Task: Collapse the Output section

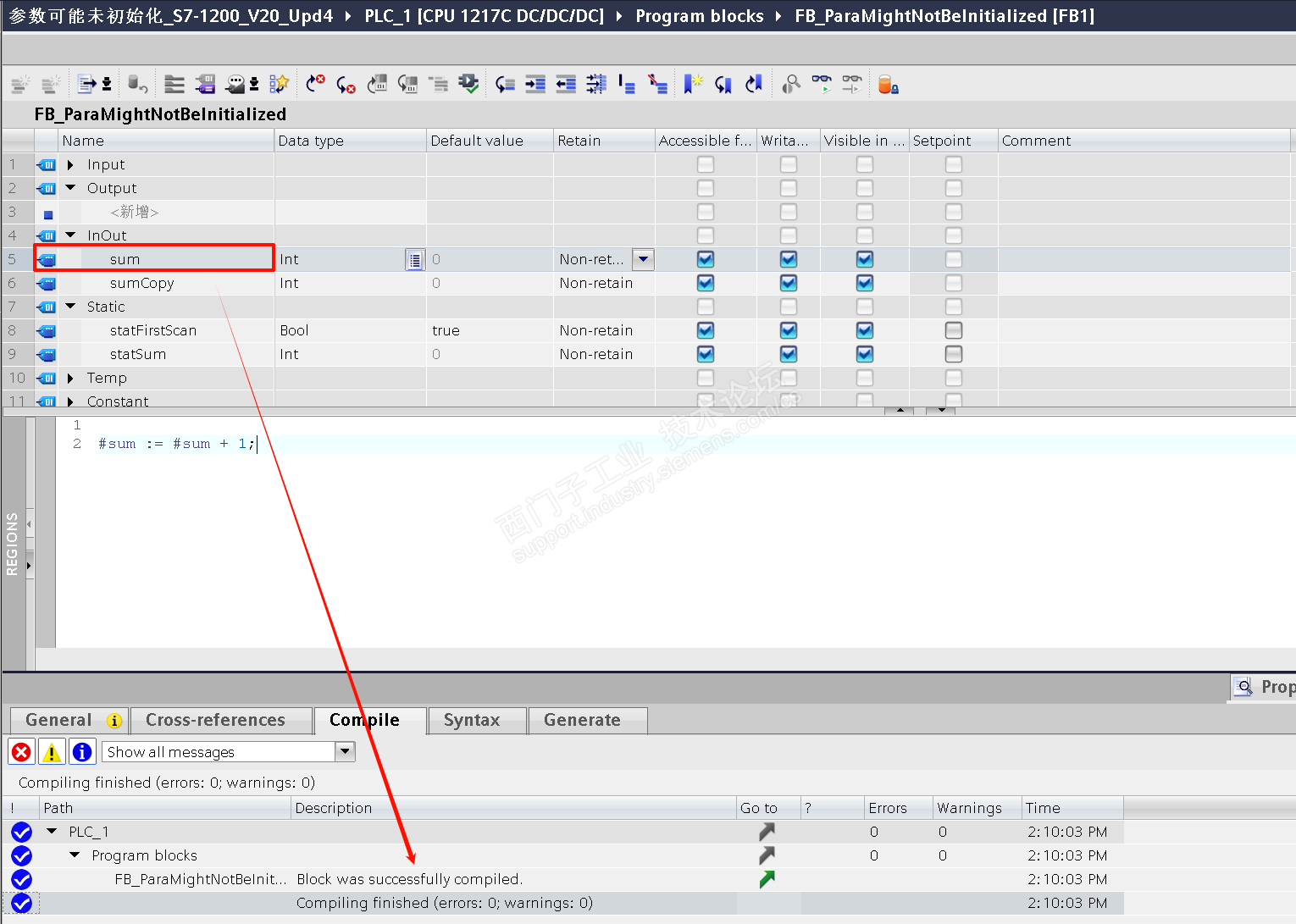Action: pos(71,188)
